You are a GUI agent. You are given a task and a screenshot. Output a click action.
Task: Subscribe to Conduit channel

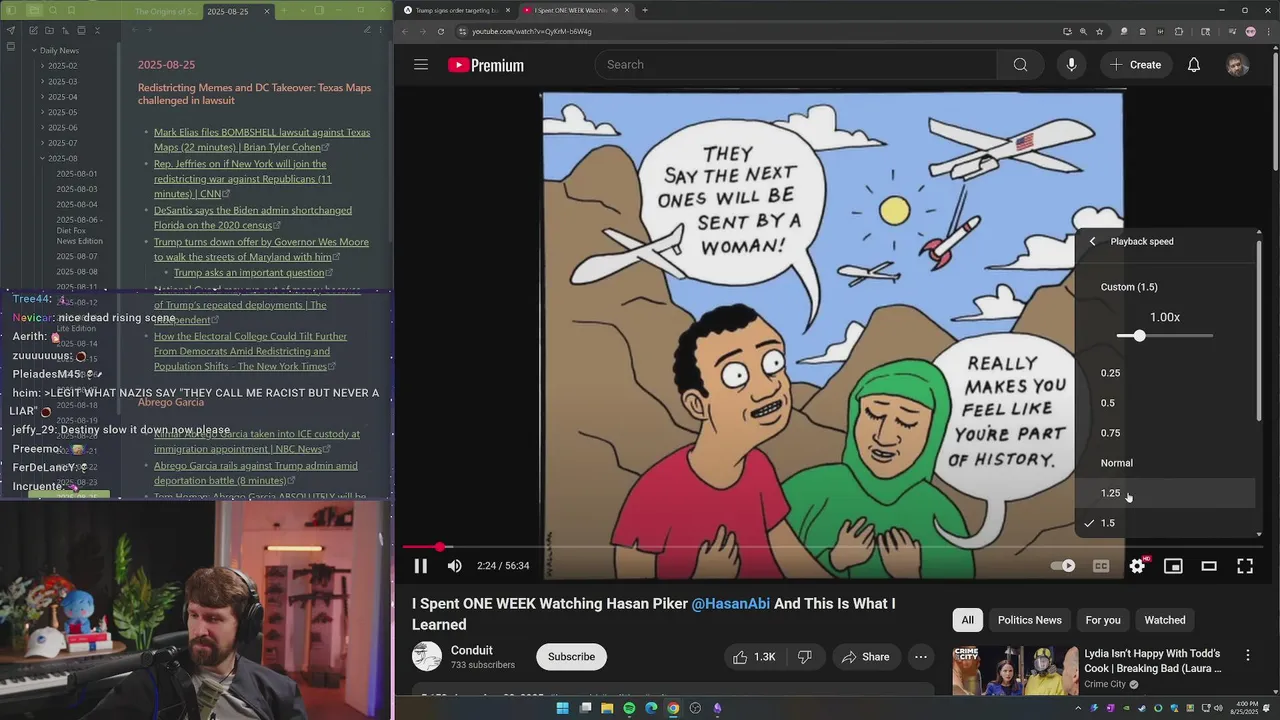tap(571, 657)
